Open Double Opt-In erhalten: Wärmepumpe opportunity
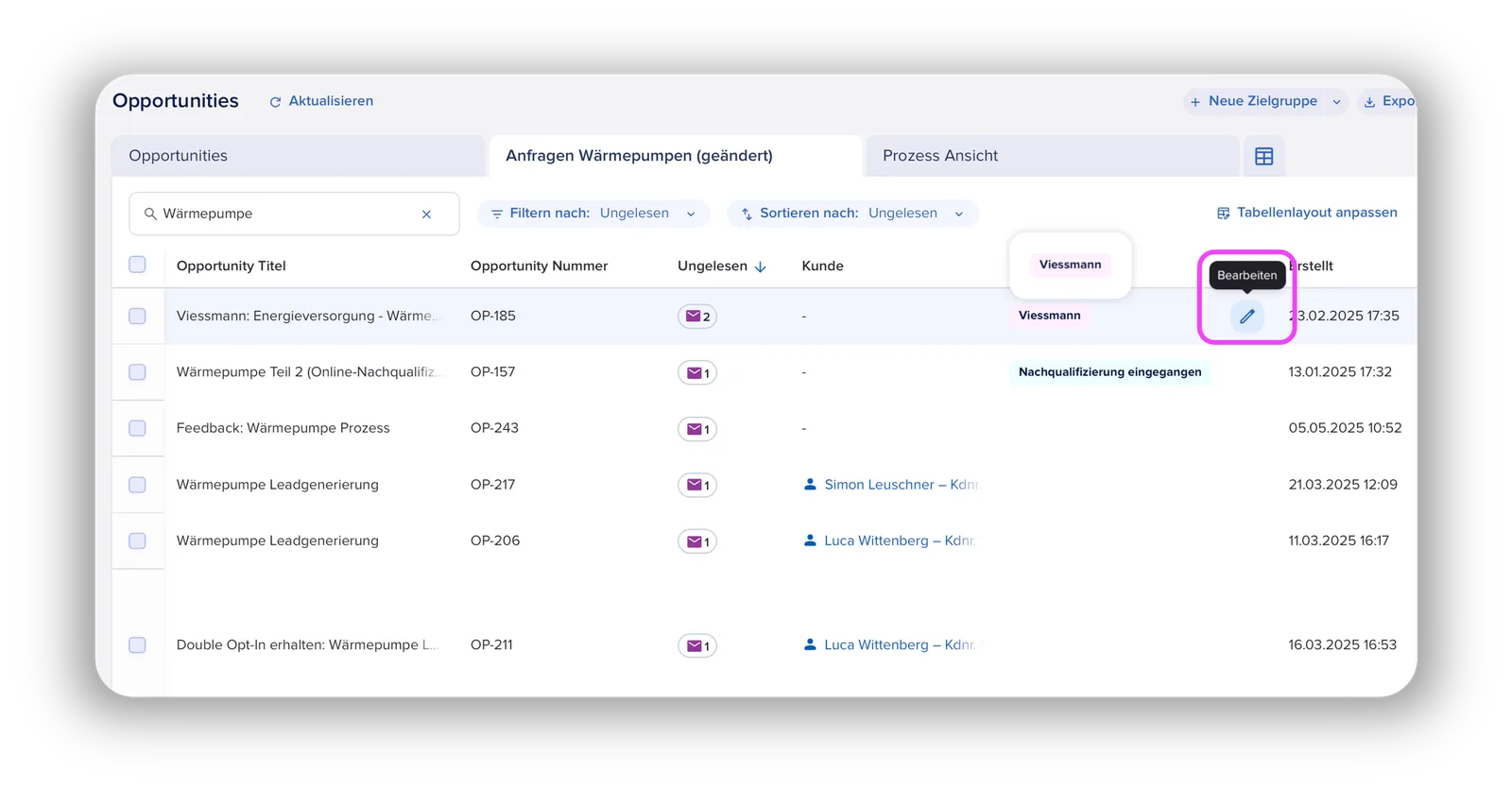Screen dimensions: 1512x790 [x=307, y=644]
